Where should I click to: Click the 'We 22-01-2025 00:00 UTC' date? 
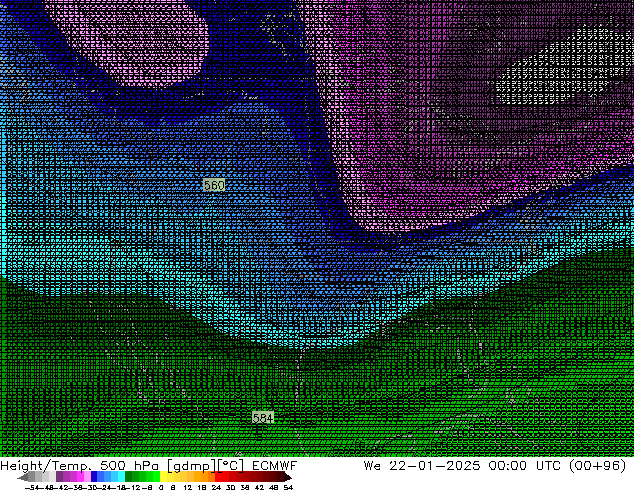pos(464,466)
